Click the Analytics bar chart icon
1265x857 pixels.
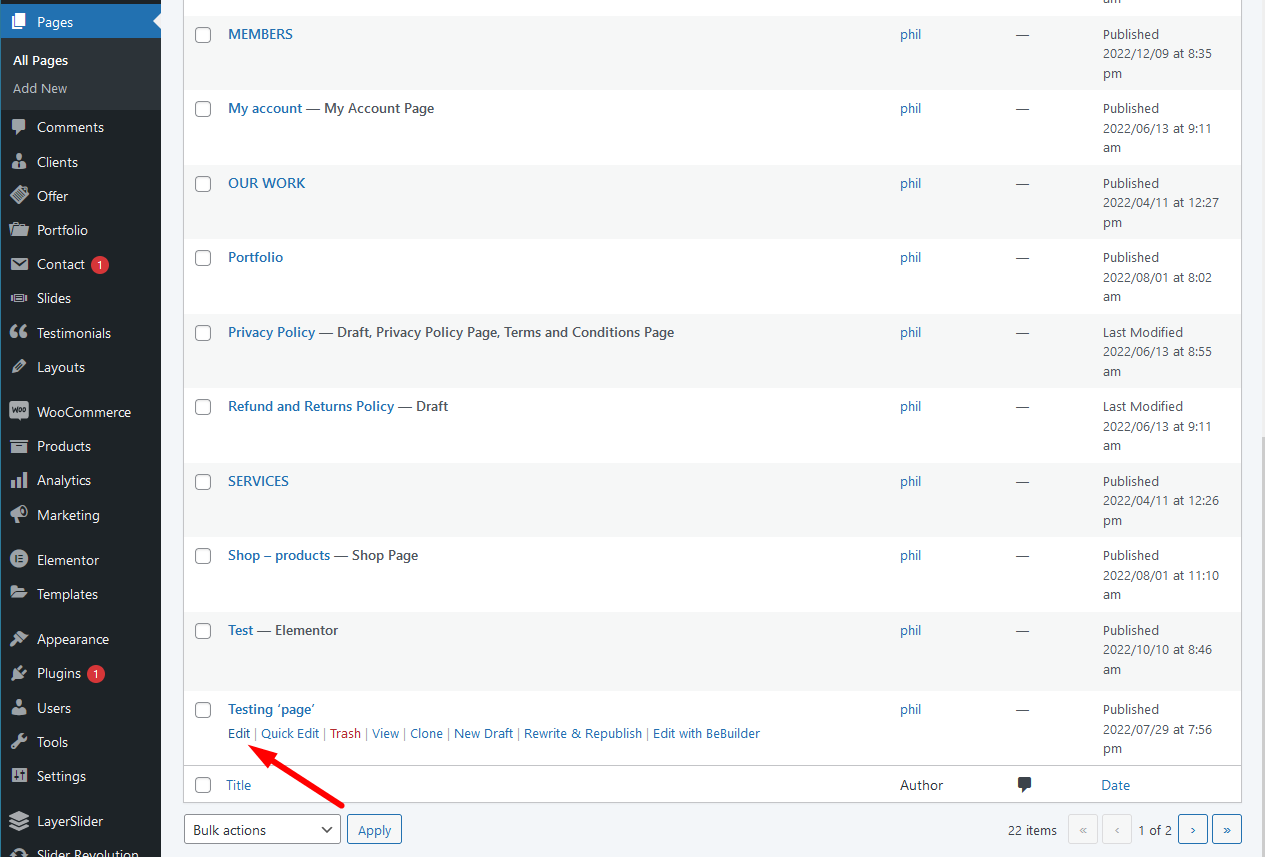(x=19, y=480)
